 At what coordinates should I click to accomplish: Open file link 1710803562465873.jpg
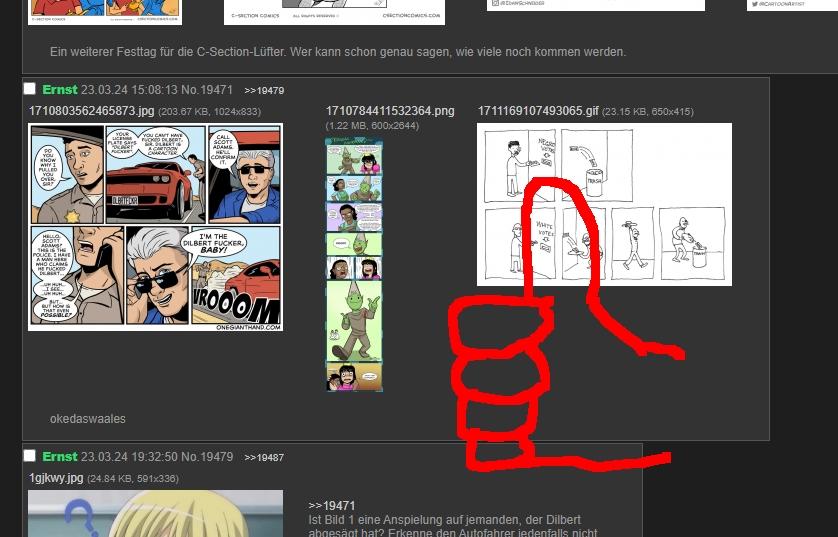point(91,111)
